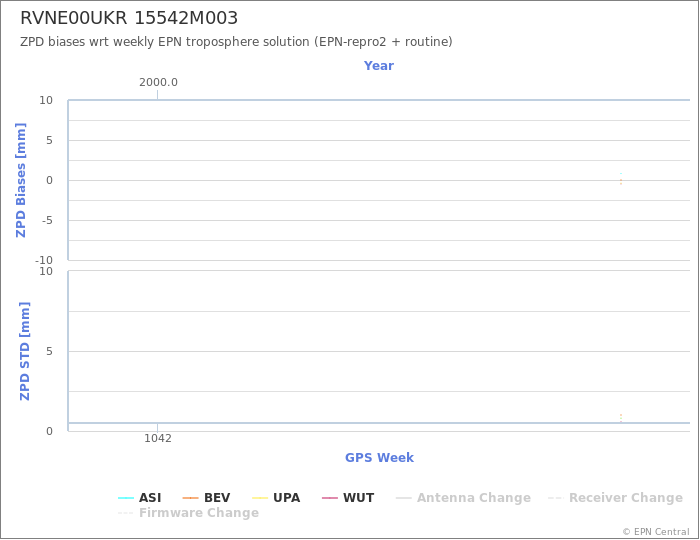Click the yellow UPA legend line marker

tap(260, 498)
